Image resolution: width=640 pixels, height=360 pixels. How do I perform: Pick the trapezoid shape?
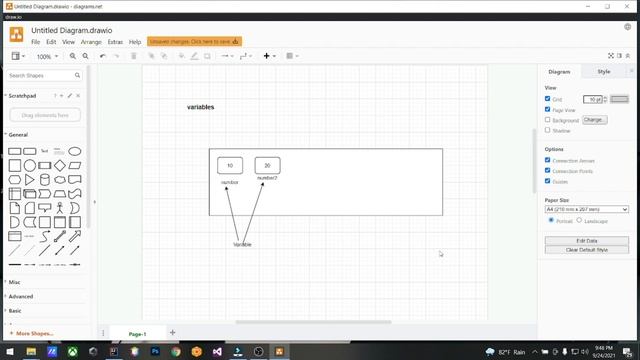[60, 194]
